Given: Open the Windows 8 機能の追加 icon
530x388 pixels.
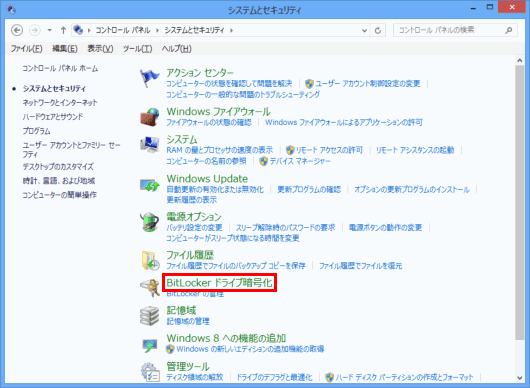Looking at the screenshot, I should [x=149, y=345].
